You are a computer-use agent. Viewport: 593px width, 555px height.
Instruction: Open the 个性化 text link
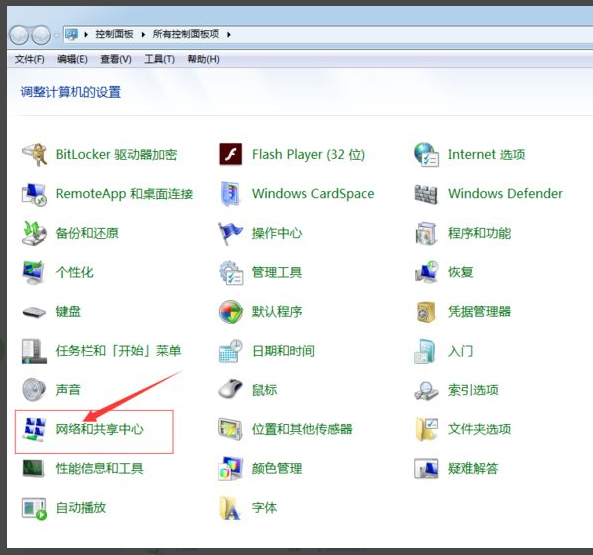75,273
